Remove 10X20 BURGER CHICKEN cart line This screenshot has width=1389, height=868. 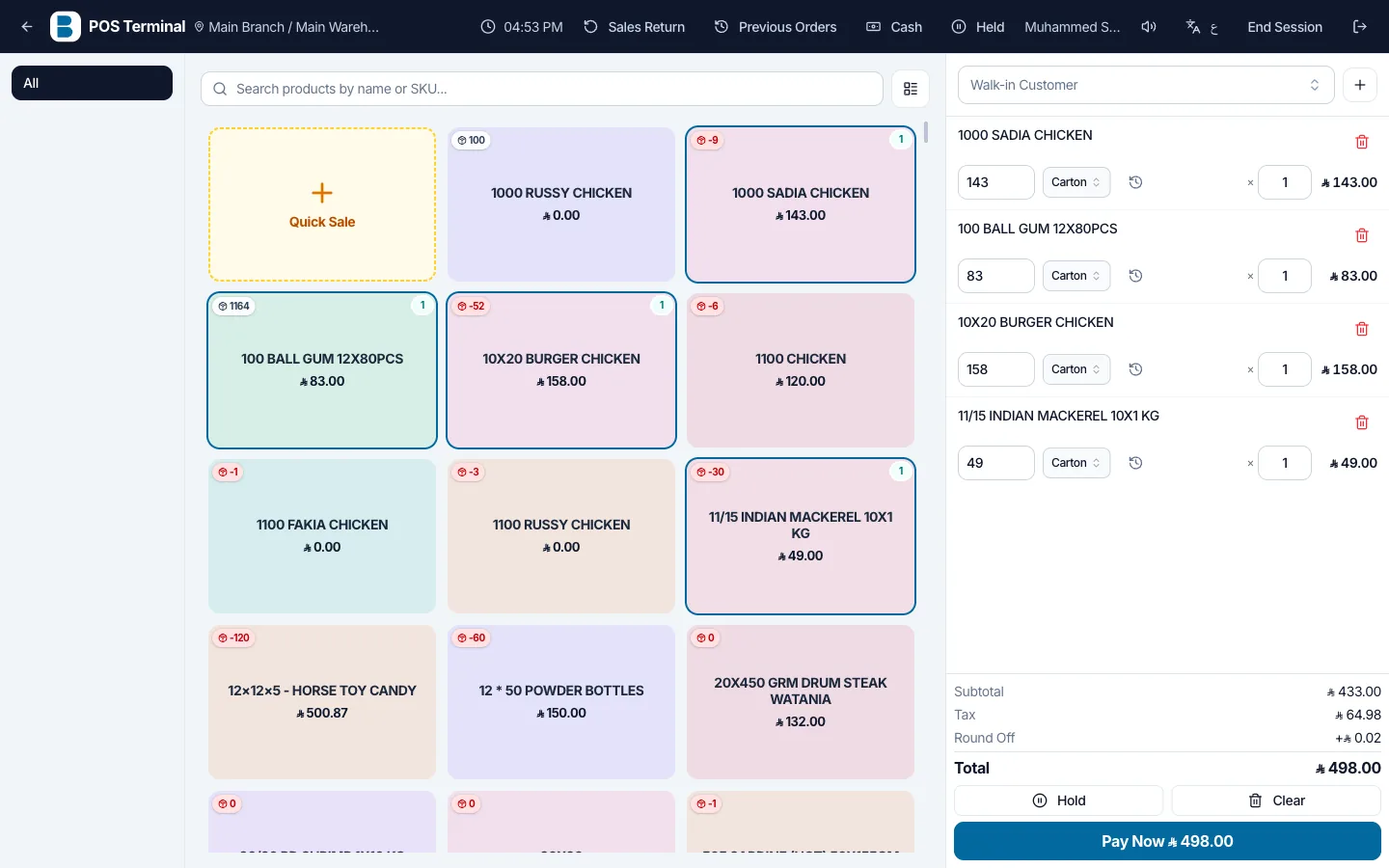(1362, 329)
